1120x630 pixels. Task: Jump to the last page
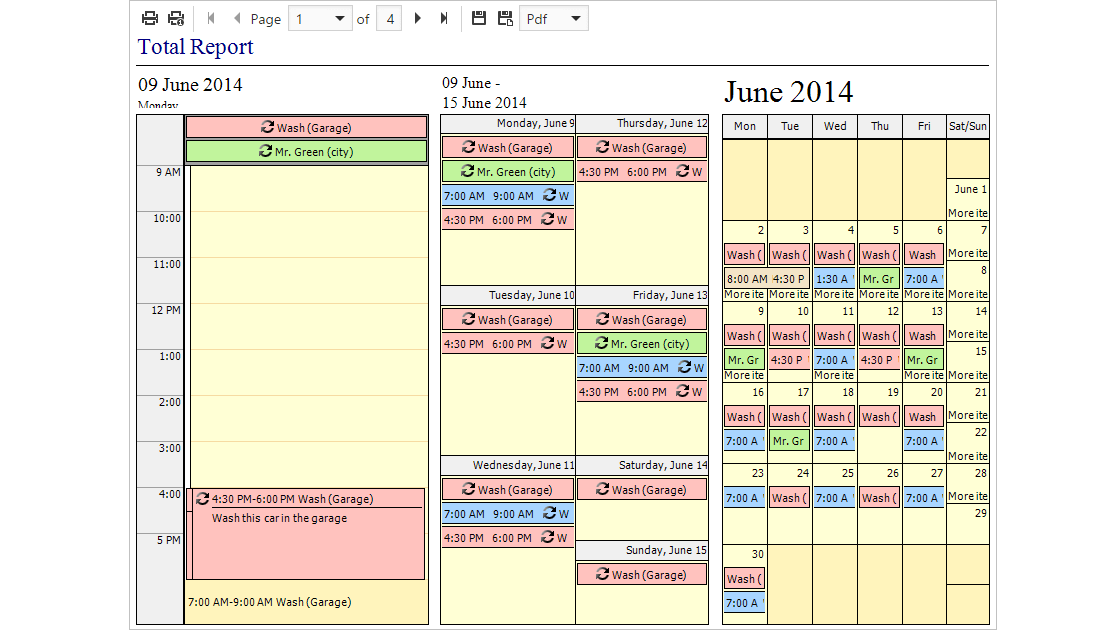[x=444, y=18]
